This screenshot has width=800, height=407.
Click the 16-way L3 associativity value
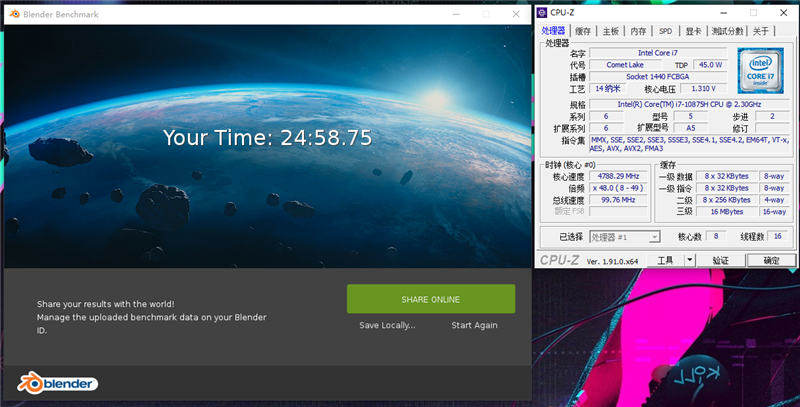(774, 211)
